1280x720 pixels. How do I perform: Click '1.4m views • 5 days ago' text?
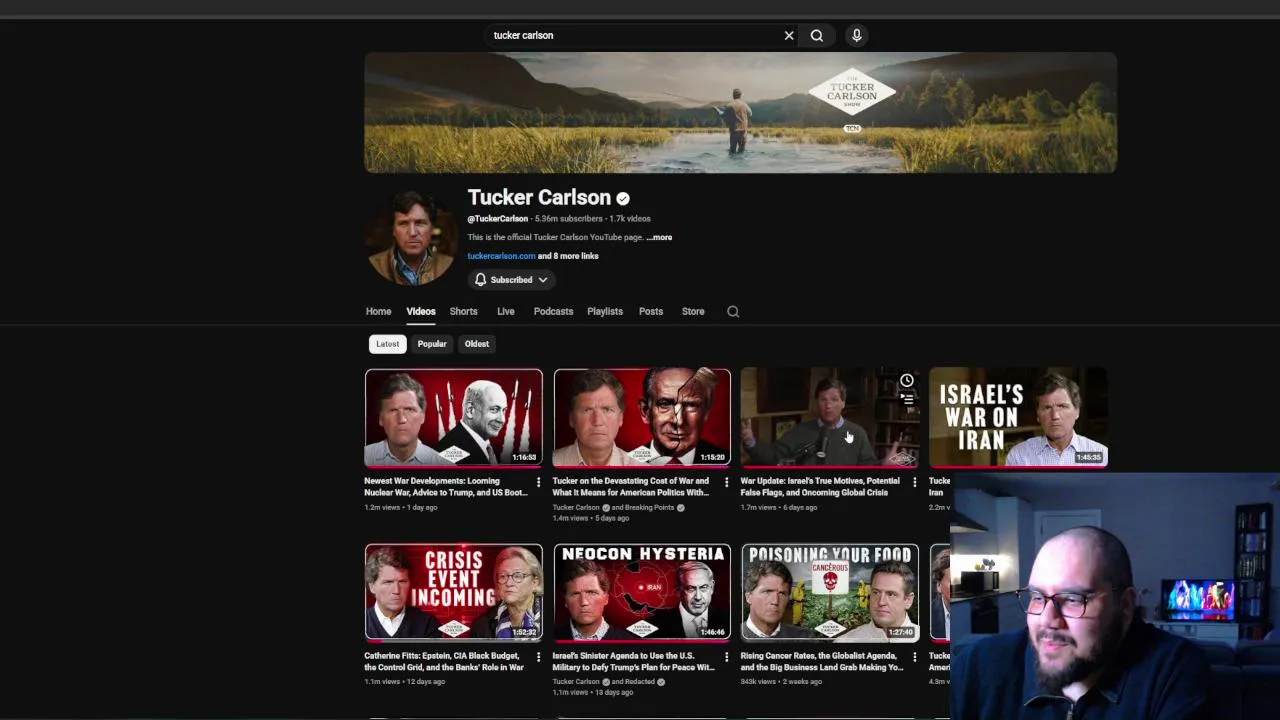pyautogui.click(x=591, y=518)
